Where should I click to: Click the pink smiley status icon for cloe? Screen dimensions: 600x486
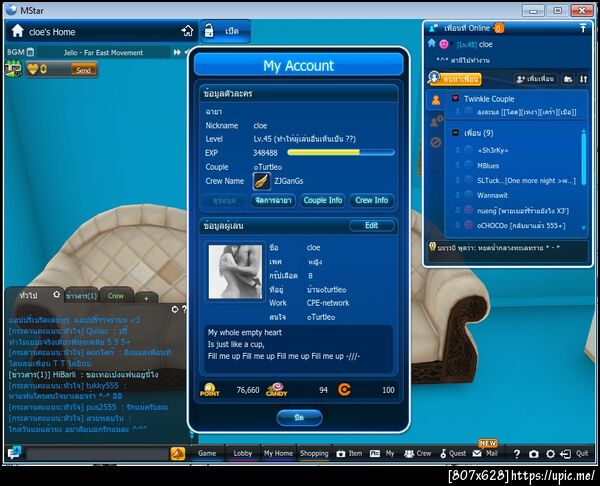coord(444,44)
